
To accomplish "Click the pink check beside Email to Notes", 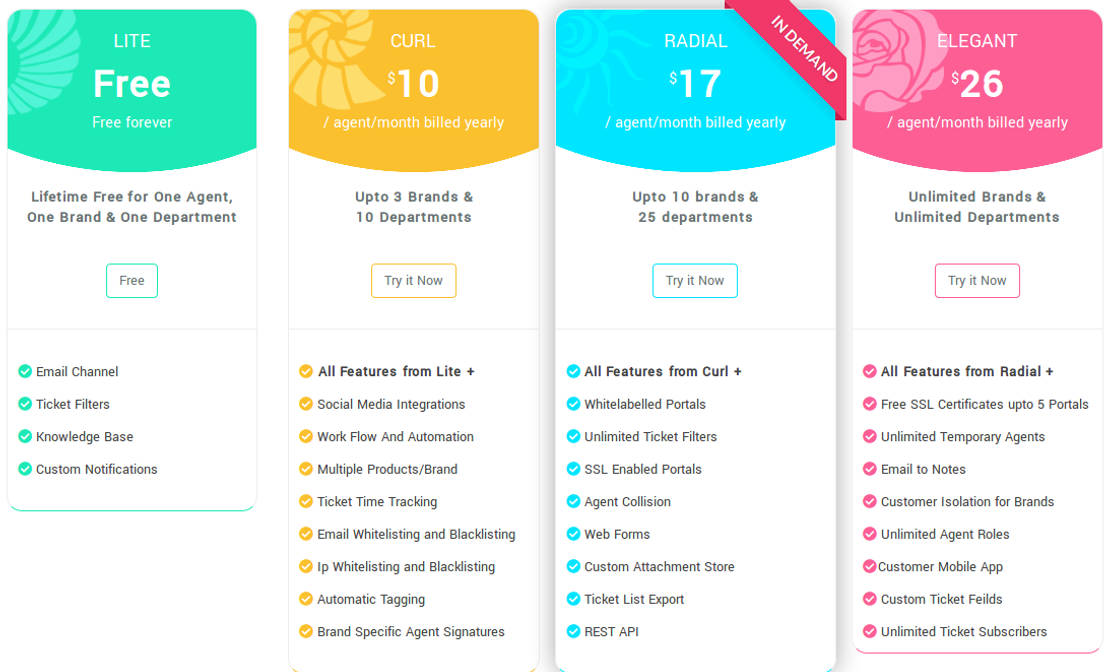I will pos(869,468).
